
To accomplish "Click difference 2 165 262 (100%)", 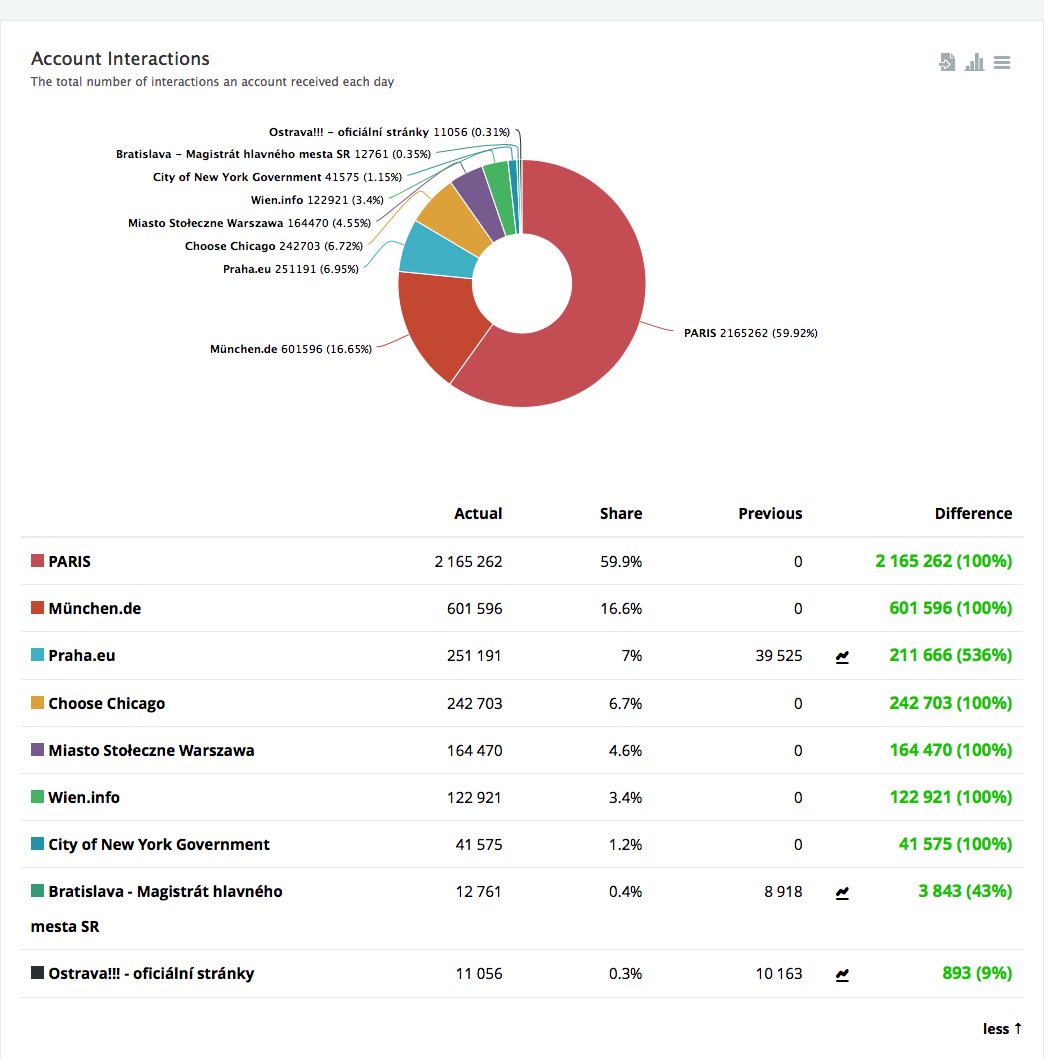I will point(943,561).
